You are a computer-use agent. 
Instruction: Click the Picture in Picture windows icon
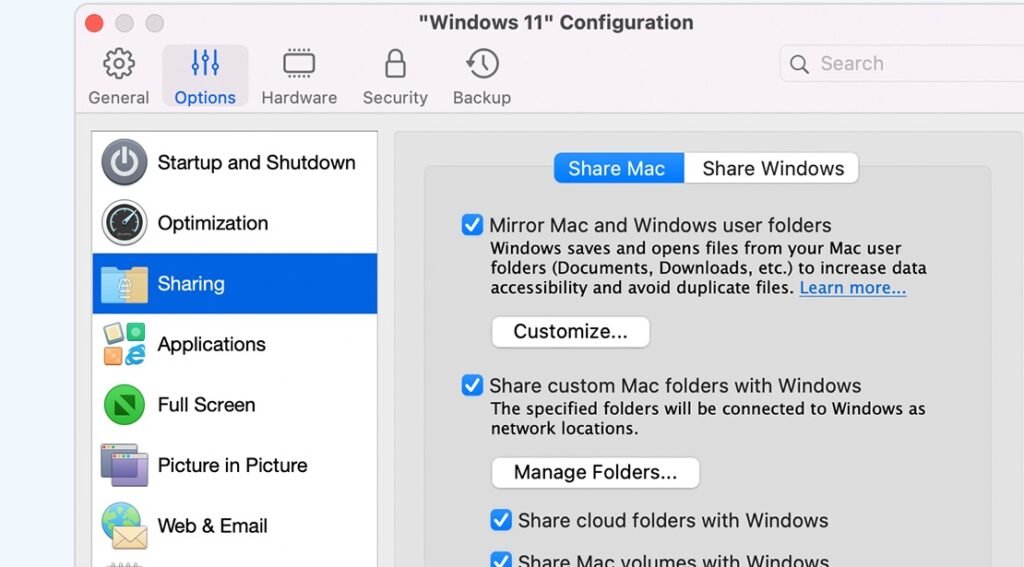click(x=124, y=465)
